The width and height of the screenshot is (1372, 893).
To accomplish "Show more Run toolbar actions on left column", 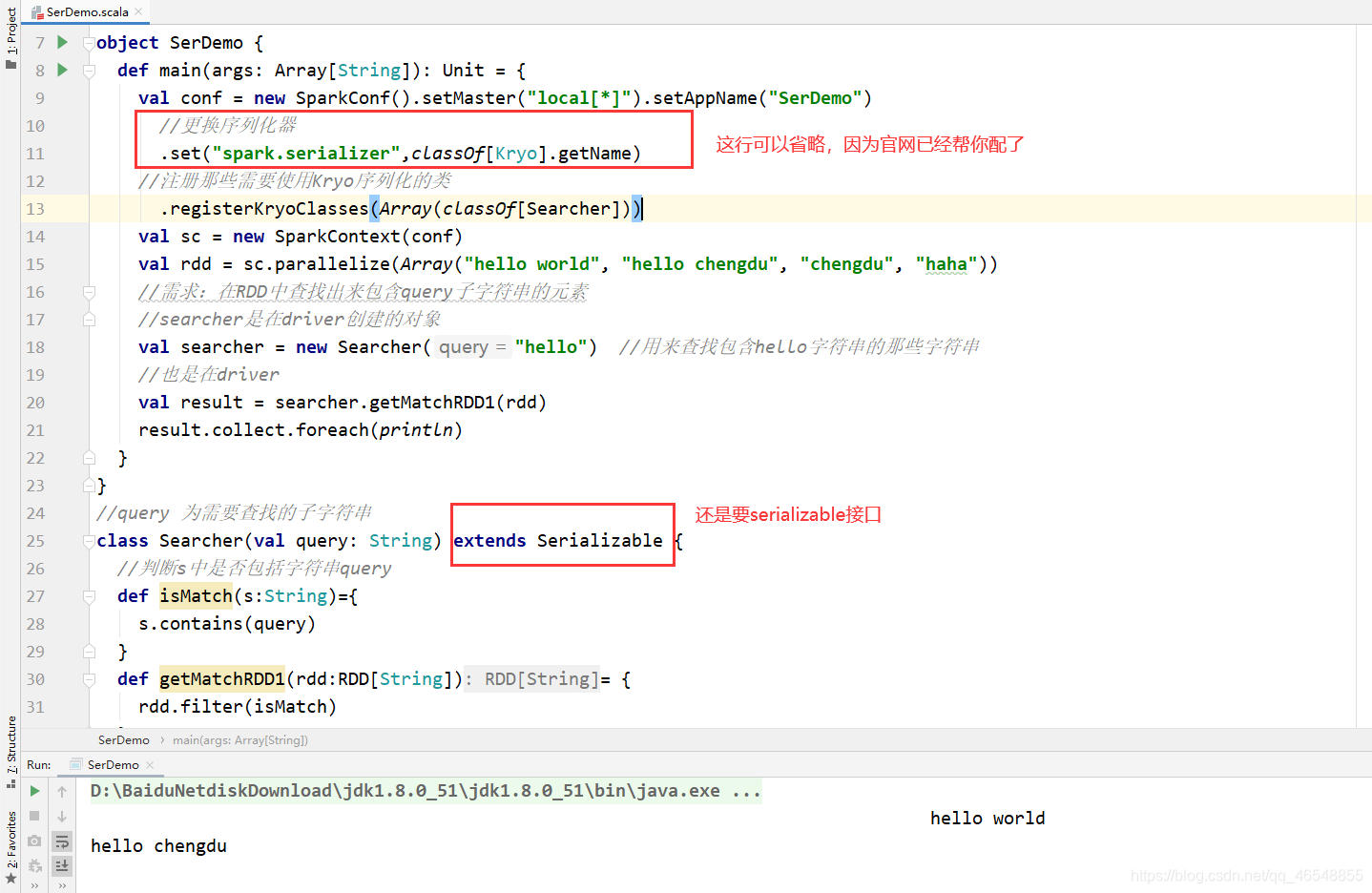I will pyautogui.click(x=34, y=885).
